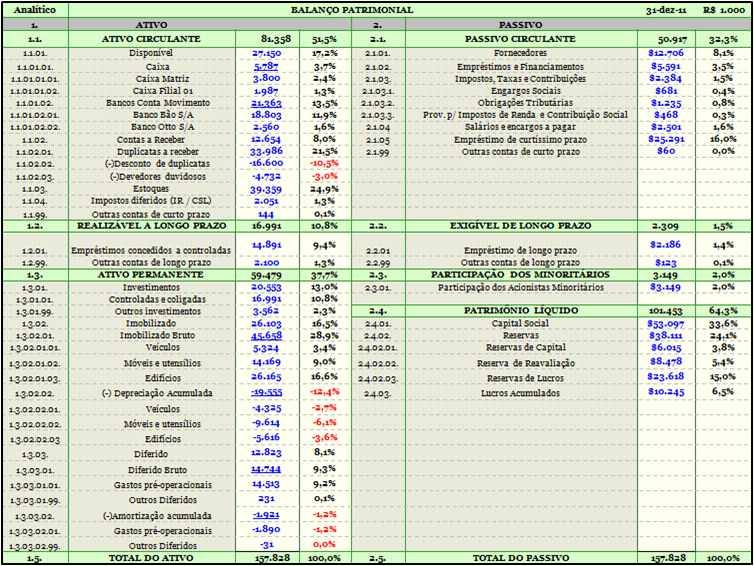Select 'Empréstimos concedidos a controladas' label
The image size is (754, 566).
[151, 251]
